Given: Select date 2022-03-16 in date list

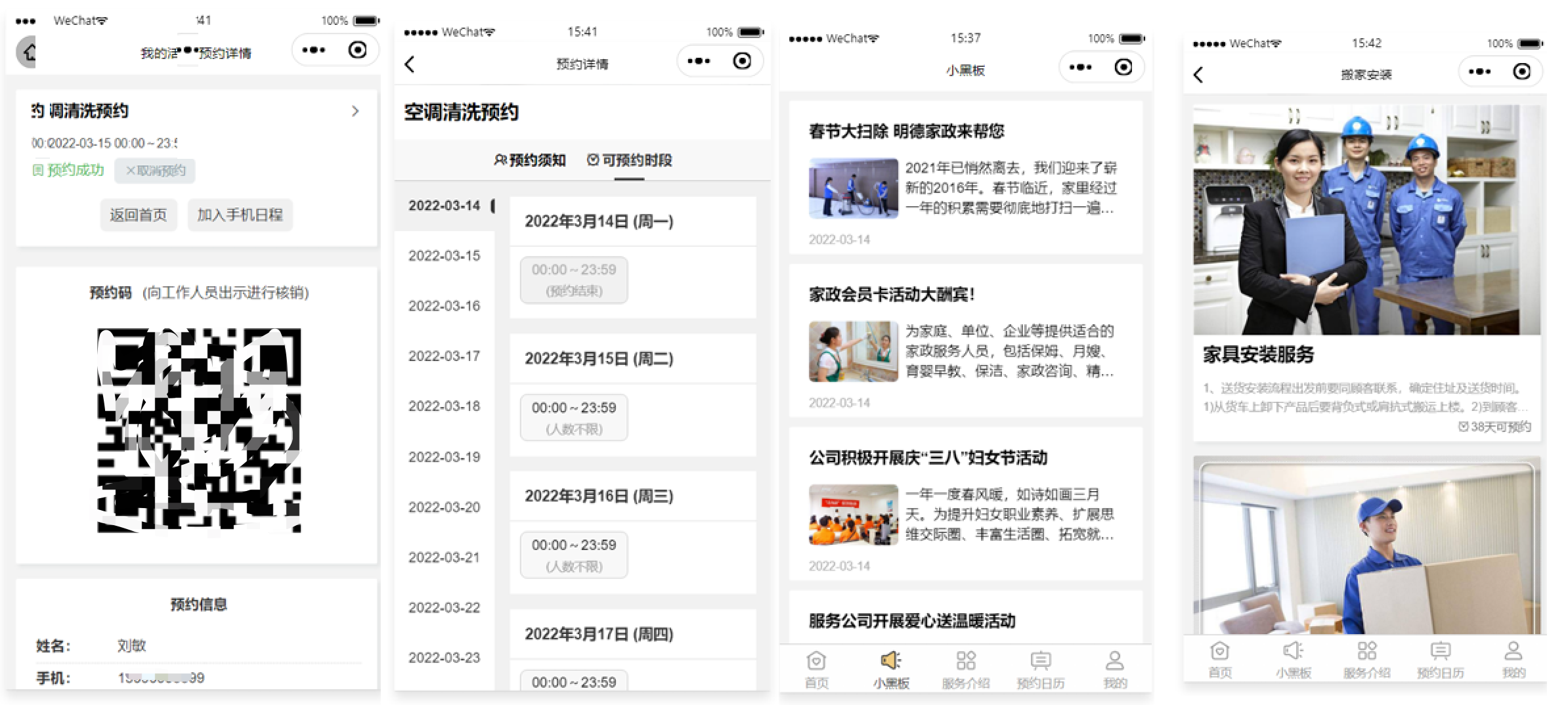Looking at the screenshot, I should 445,306.
